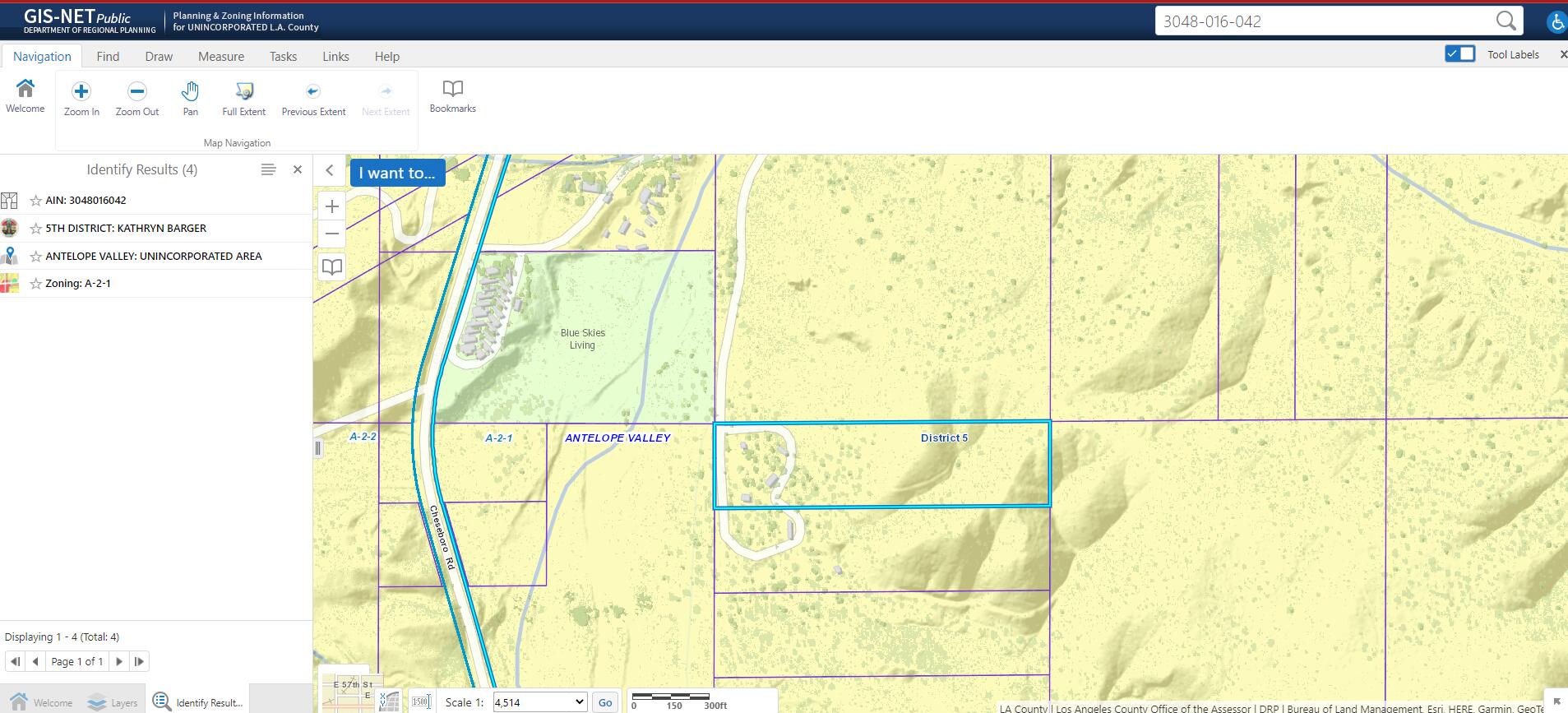The image size is (1568, 713).
Task: Open the Identify Results bottom tab
Action: [197, 702]
